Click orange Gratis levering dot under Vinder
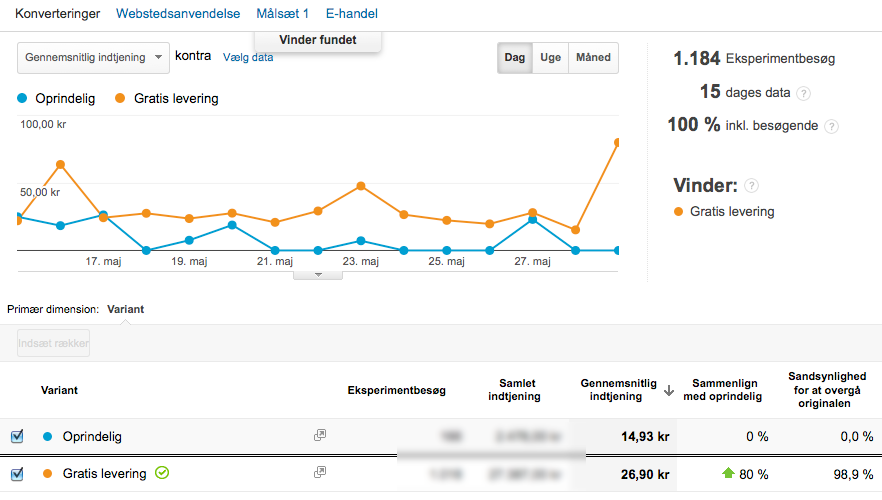 pos(678,211)
